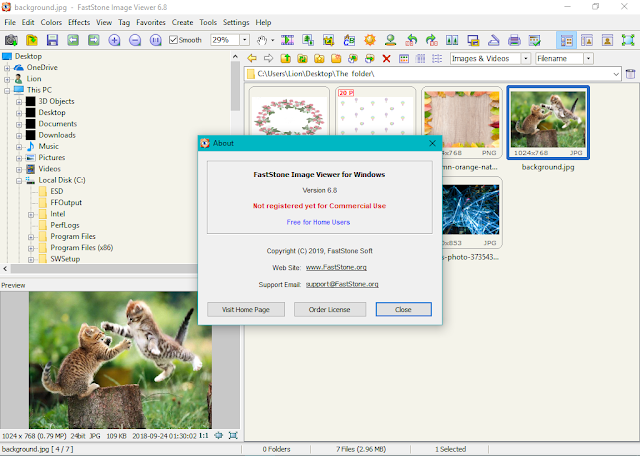Click the Empty Recycle Bin icon beside path
Image resolution: width=640 pixels, height=456 pixels.
[x=630, y=74]
